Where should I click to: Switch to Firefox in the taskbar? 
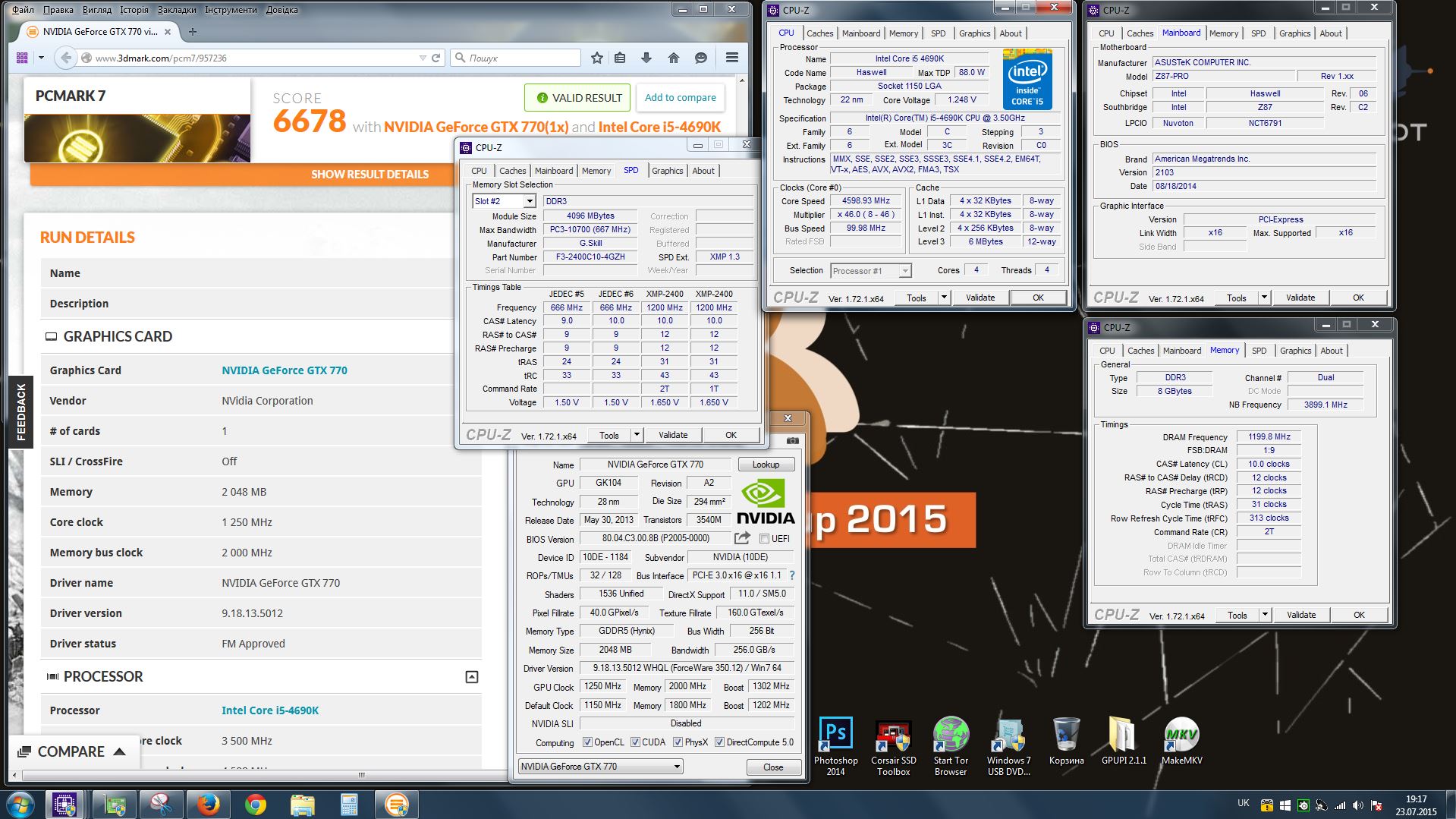[x=208, y=805]
